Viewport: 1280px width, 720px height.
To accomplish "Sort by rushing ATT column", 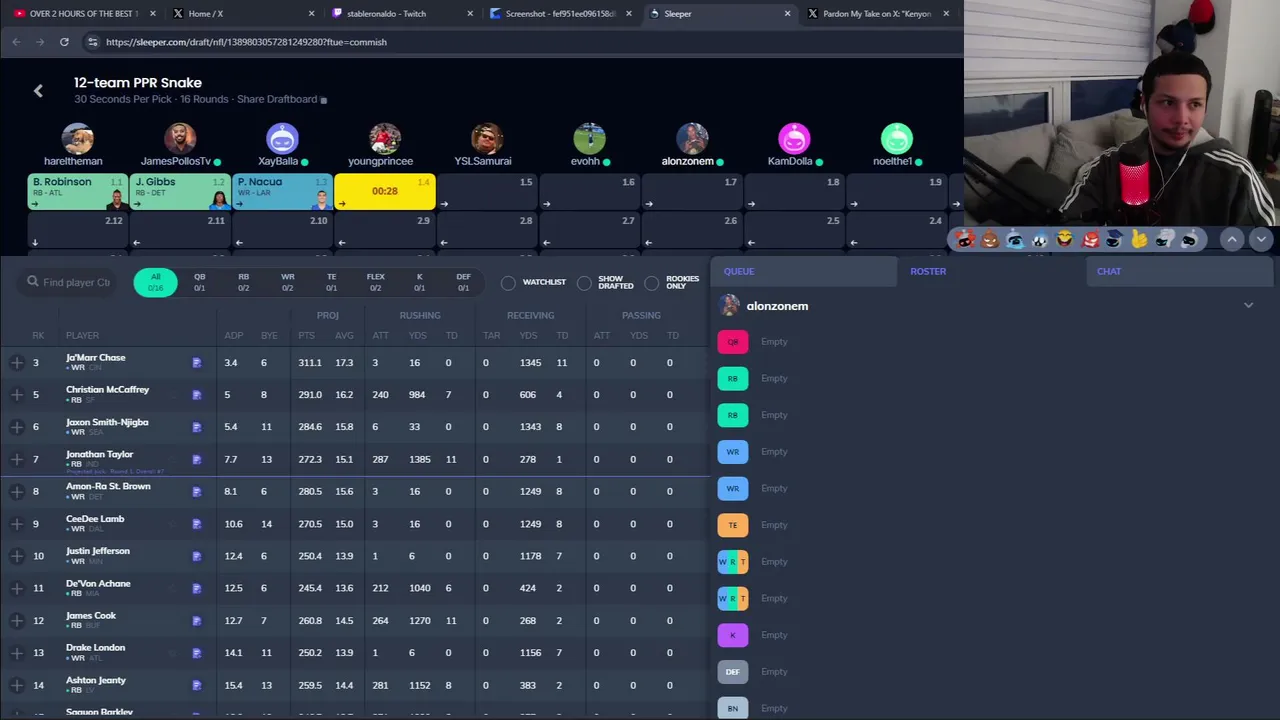I will pyautogui.click(x=380, y=336).
